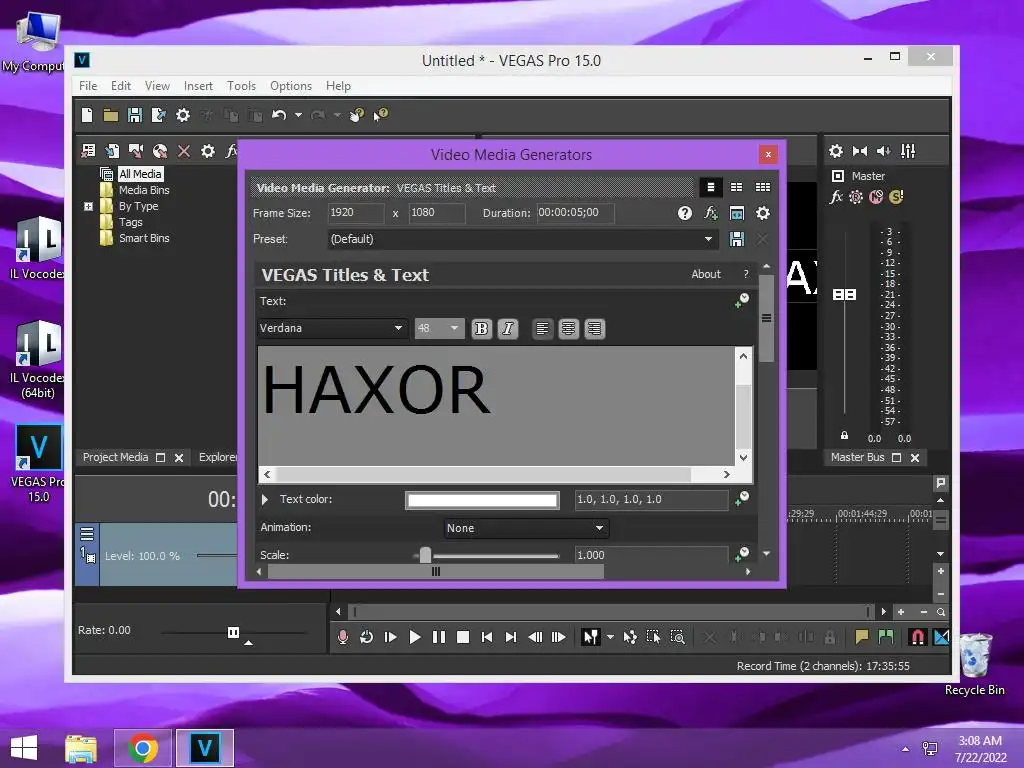The width and height of the screenshot is (1024, 768).
Task: Click the Mixing Console sliders icon in Master Bus
Action: coord(908,152)
